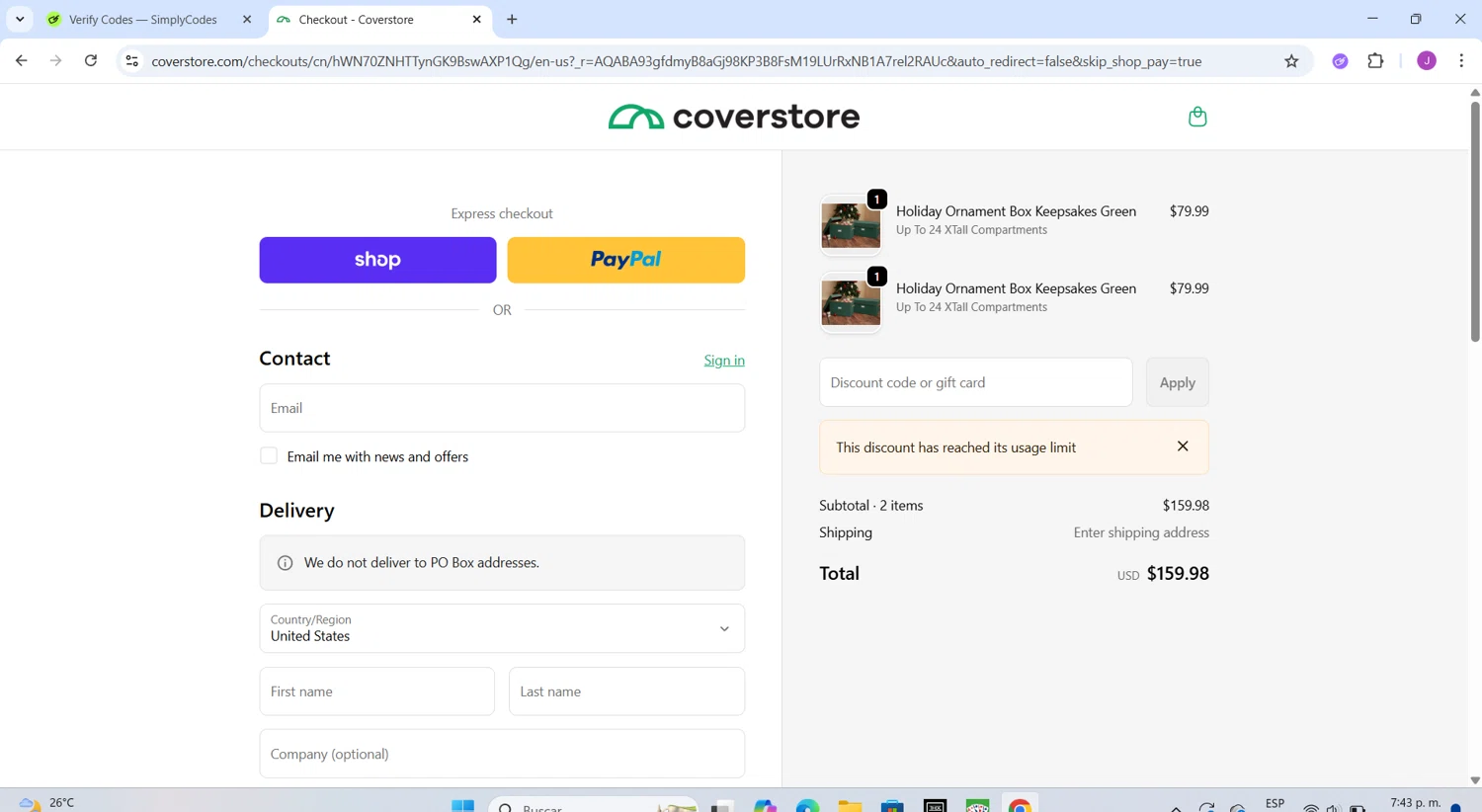The image size is (1482, 812).
Task: Click the Shipping label
Action: (846, 532)
